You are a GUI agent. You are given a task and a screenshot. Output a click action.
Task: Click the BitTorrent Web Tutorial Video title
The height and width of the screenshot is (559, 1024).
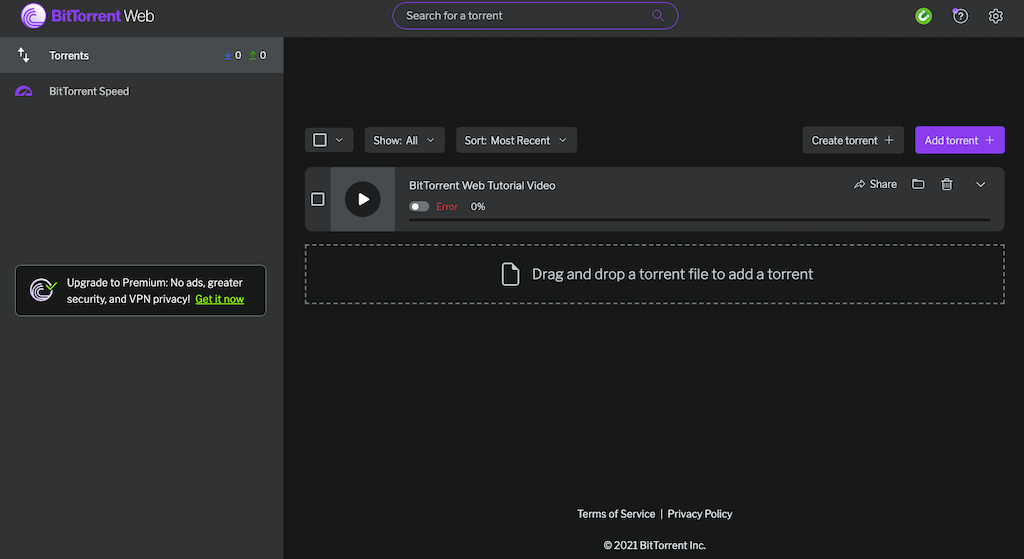pos(482,185)
